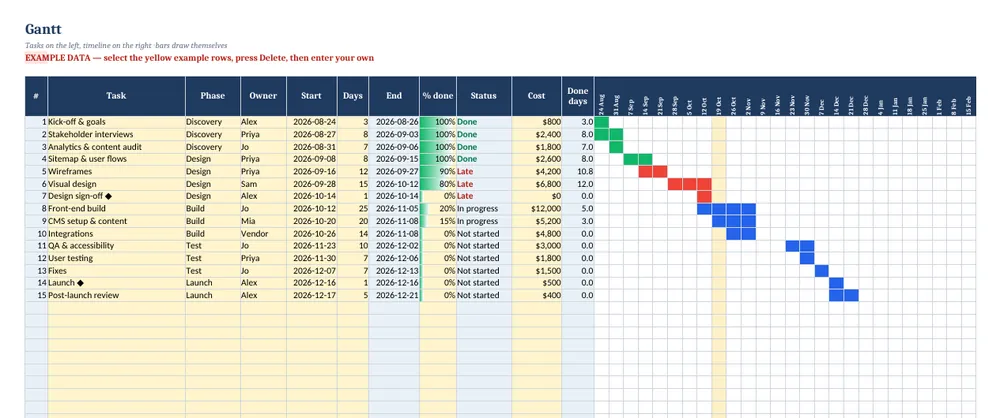The image size is (1000, 418).
Task: Select the $12,000 cost cell
Action: tap(536, 209)
